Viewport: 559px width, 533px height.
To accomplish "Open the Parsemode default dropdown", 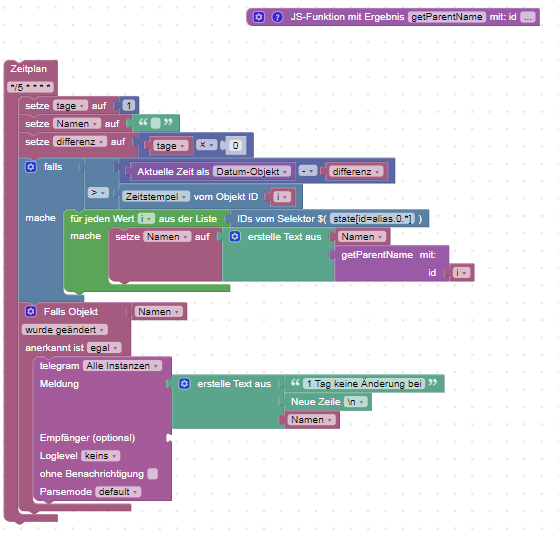I will 118,492.
